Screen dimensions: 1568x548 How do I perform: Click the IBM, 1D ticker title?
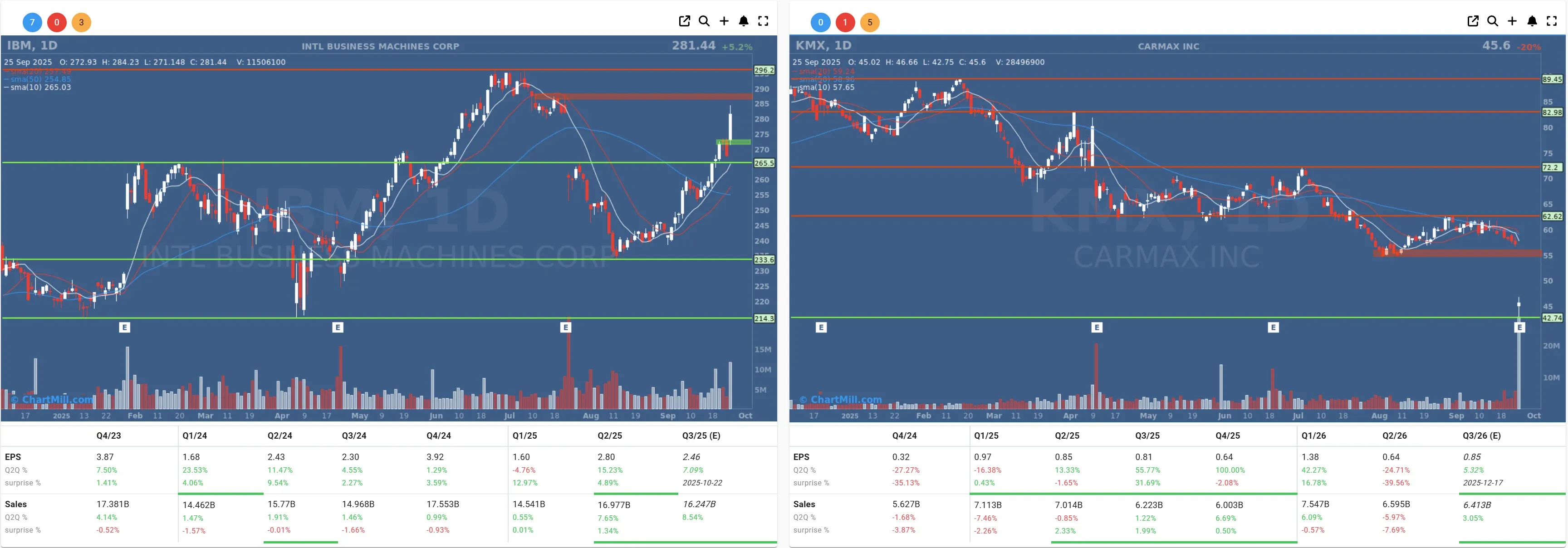click(x=32, y=45)
